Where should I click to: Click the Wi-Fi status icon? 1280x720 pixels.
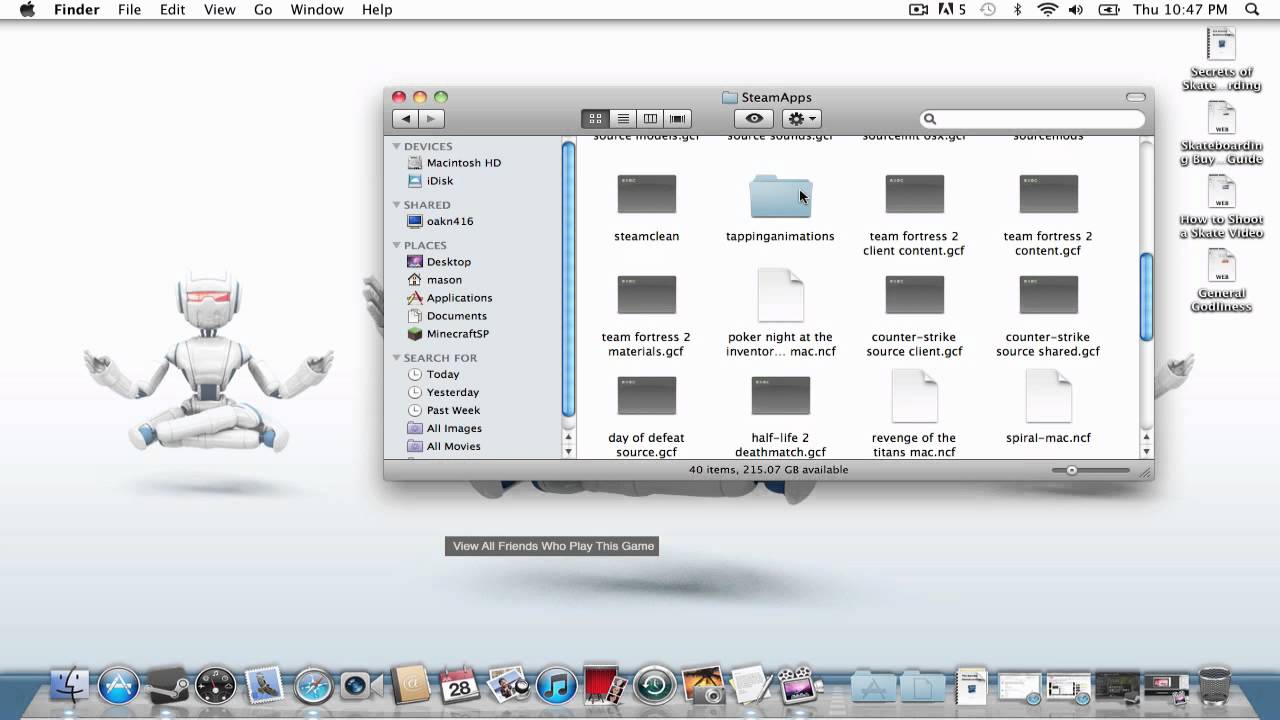1047,10
